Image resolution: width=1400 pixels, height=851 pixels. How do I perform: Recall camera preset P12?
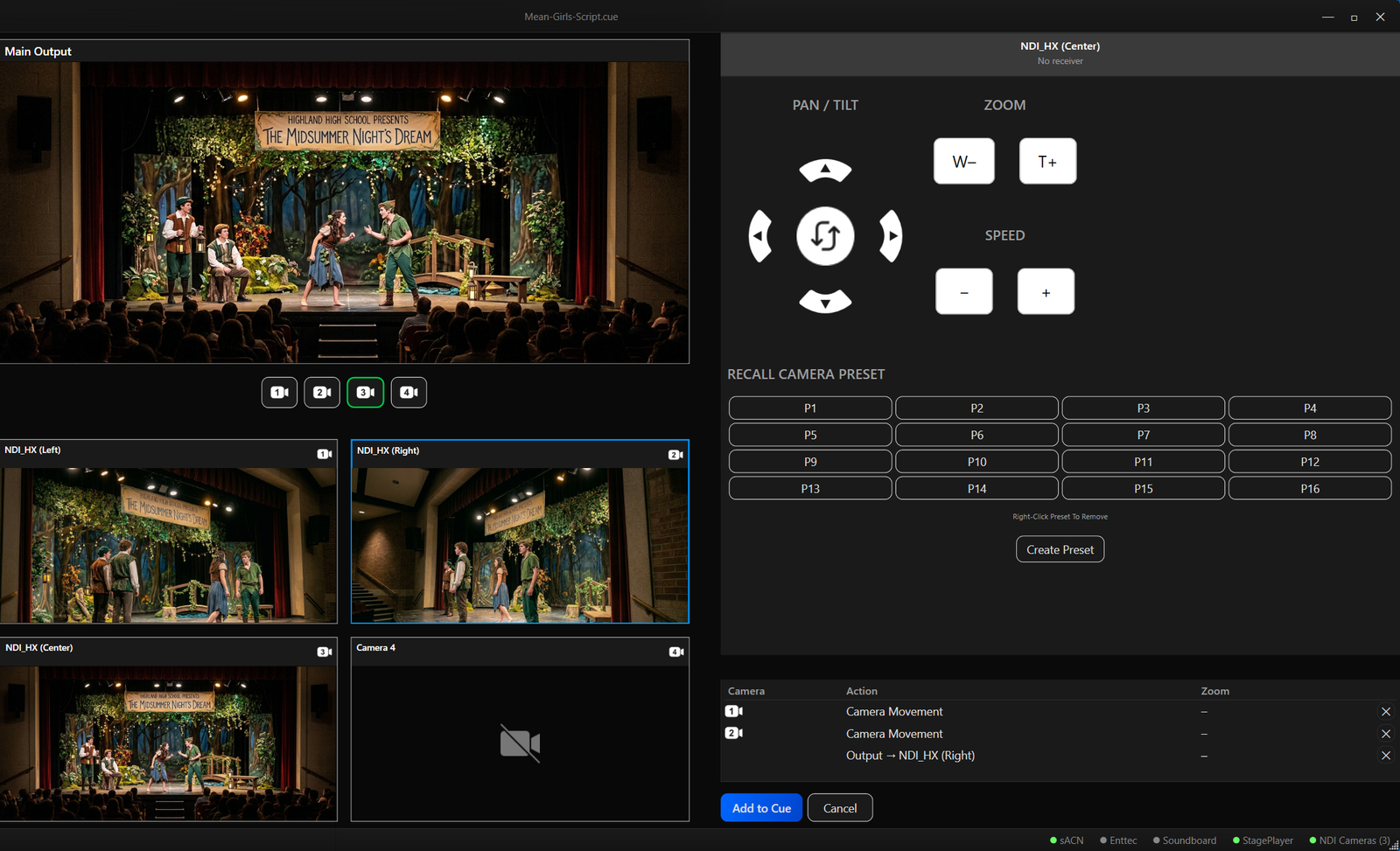(1310, 461)
